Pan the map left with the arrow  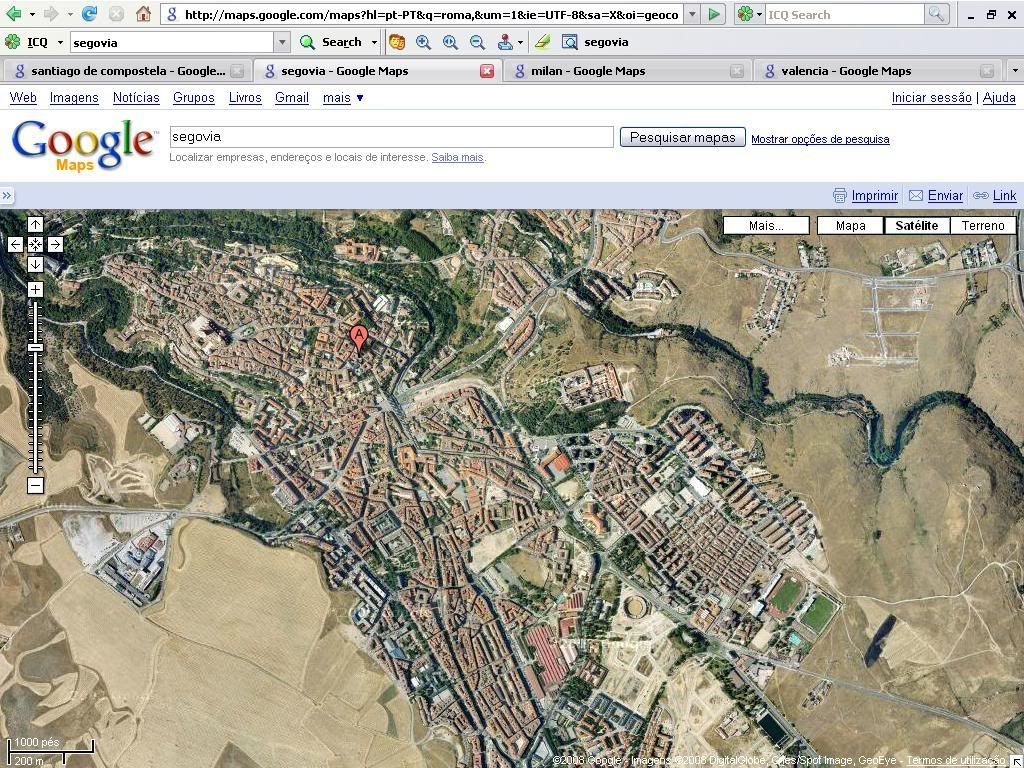(x=15, y=244)
